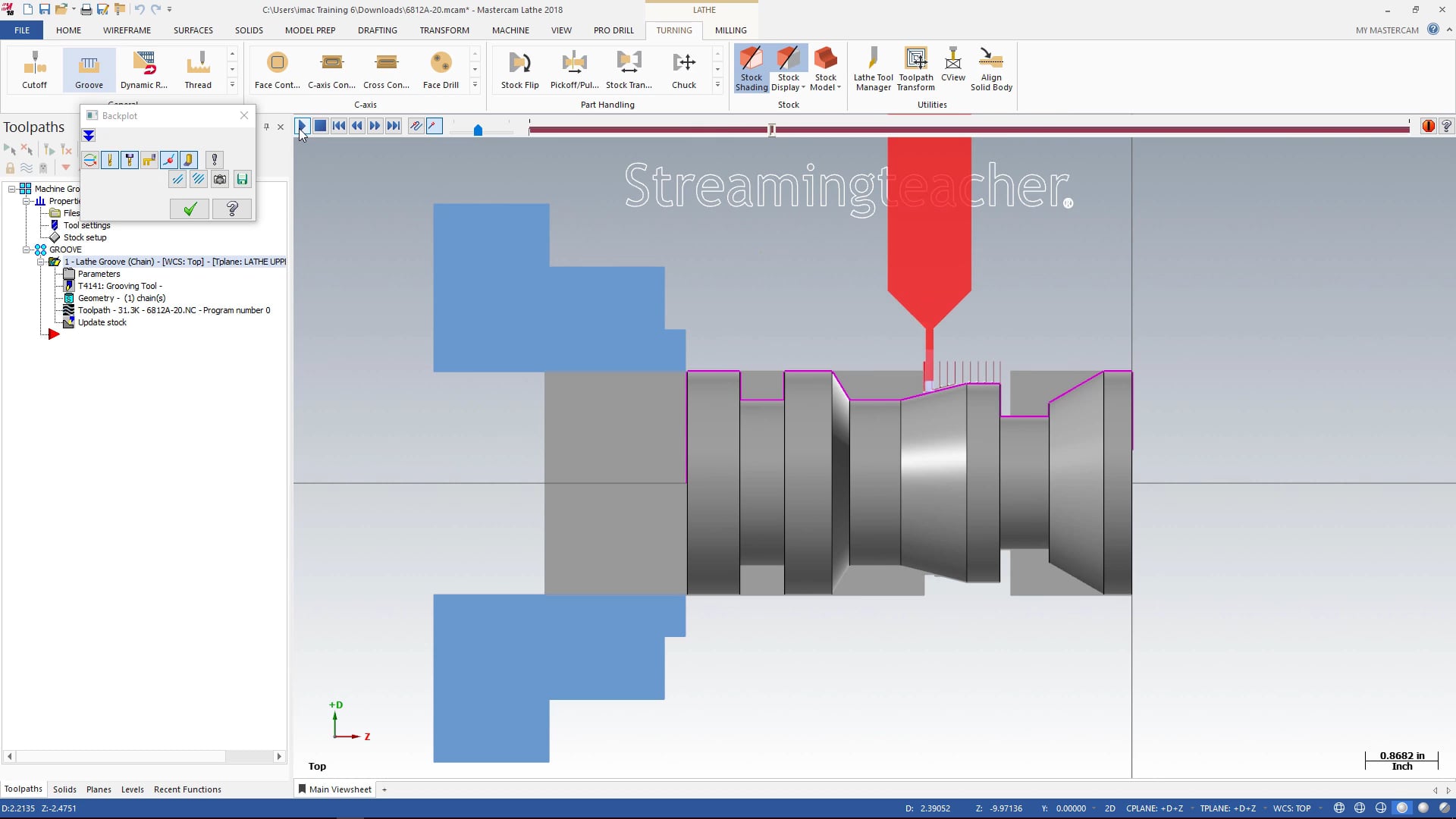This screenshot has width=1456, height=819.
Task: Collapse the Properties tree node
Action: click(x=27, y=201)
